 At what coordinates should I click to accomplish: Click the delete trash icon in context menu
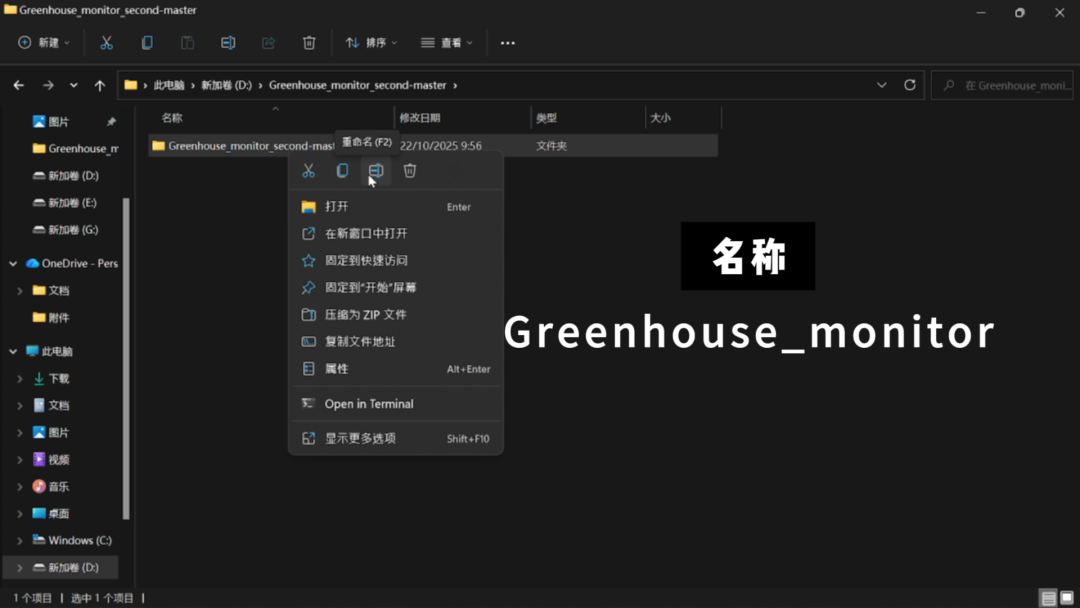coord(410,171)
